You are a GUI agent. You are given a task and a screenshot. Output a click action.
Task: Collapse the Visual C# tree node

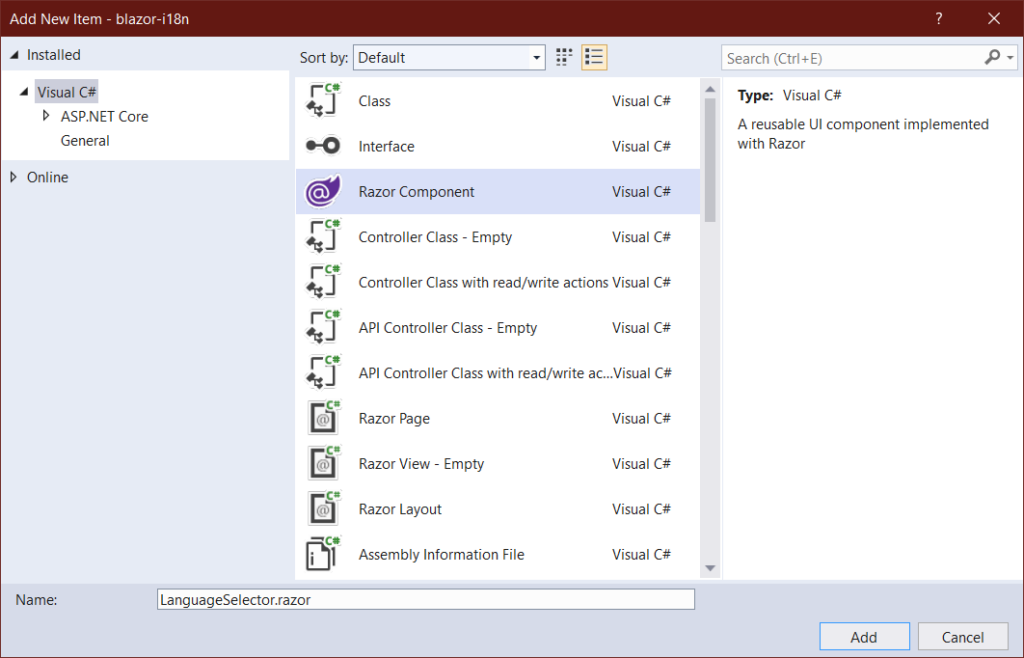(x=24, y=92)
